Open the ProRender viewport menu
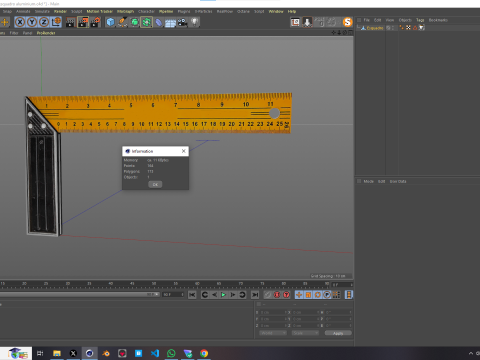Screen dimensions: 480x360 coord(46,33)
